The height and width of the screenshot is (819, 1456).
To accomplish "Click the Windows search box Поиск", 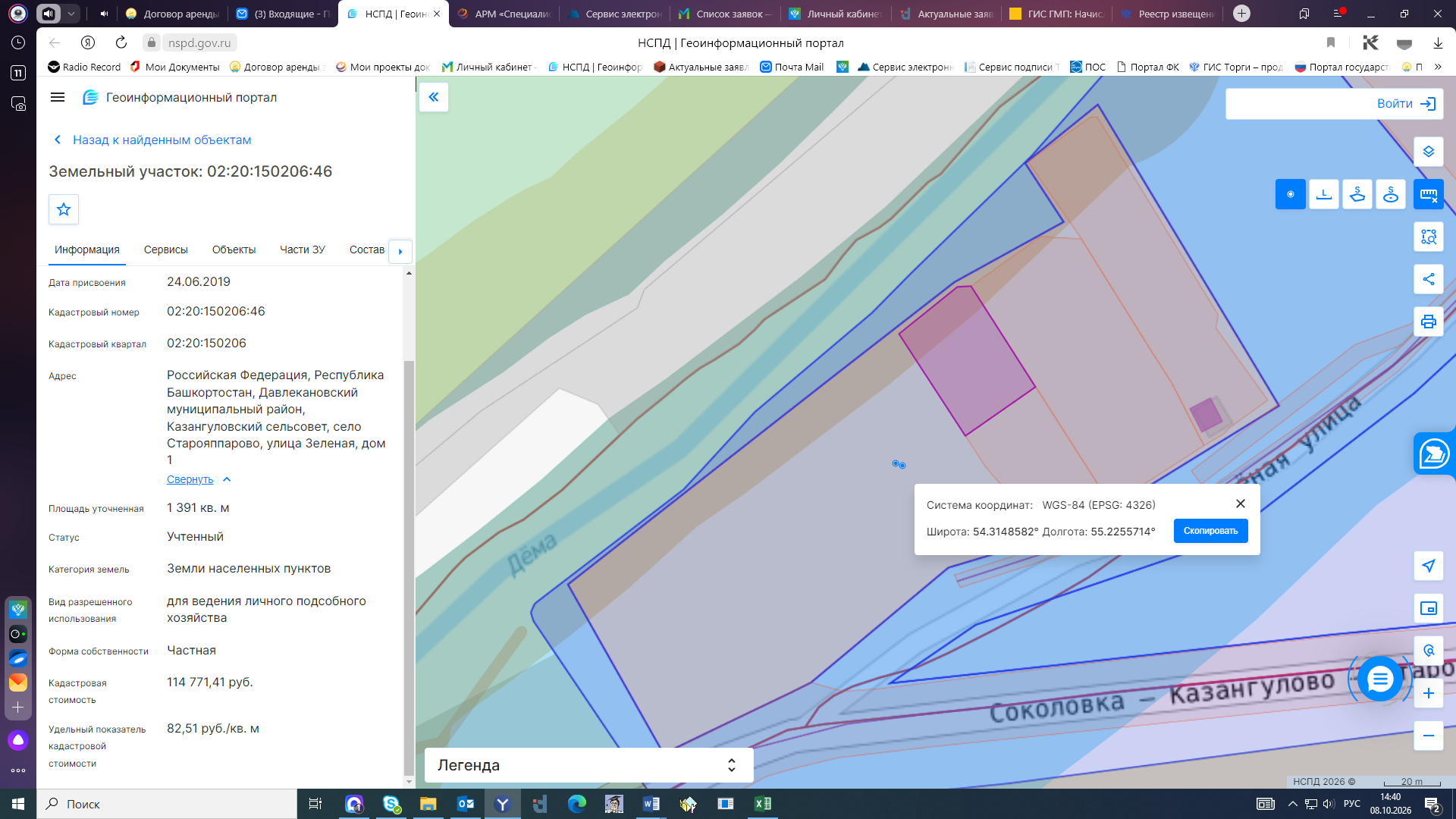I will pos(167,804).
